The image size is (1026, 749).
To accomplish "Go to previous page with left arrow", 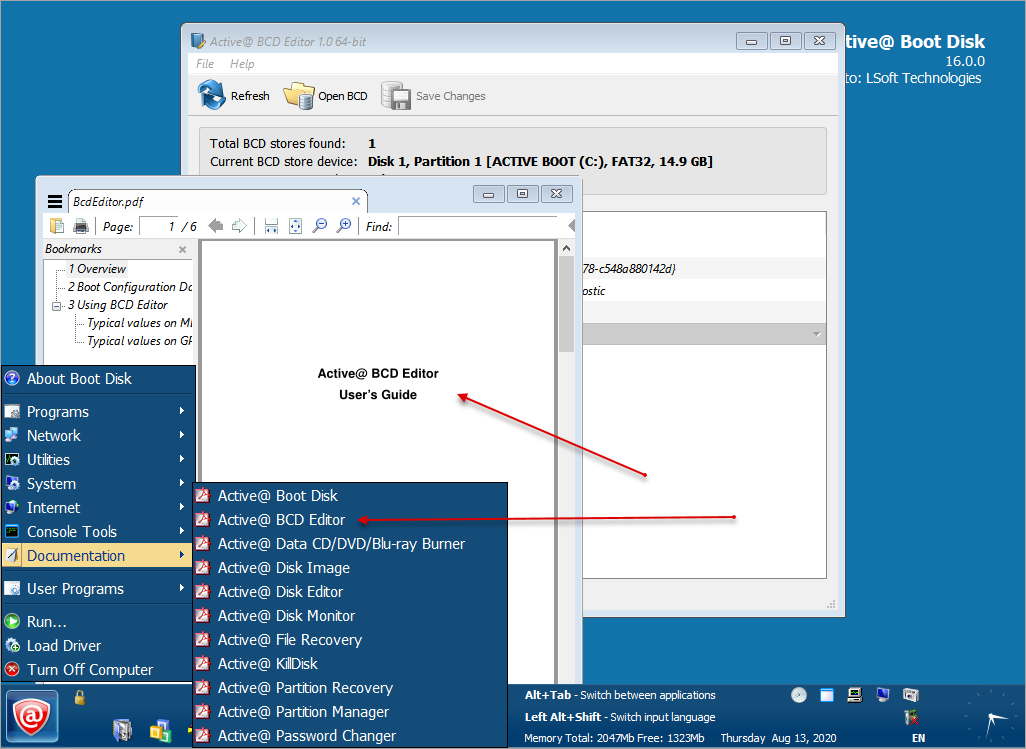I will (x=215, y=226).
